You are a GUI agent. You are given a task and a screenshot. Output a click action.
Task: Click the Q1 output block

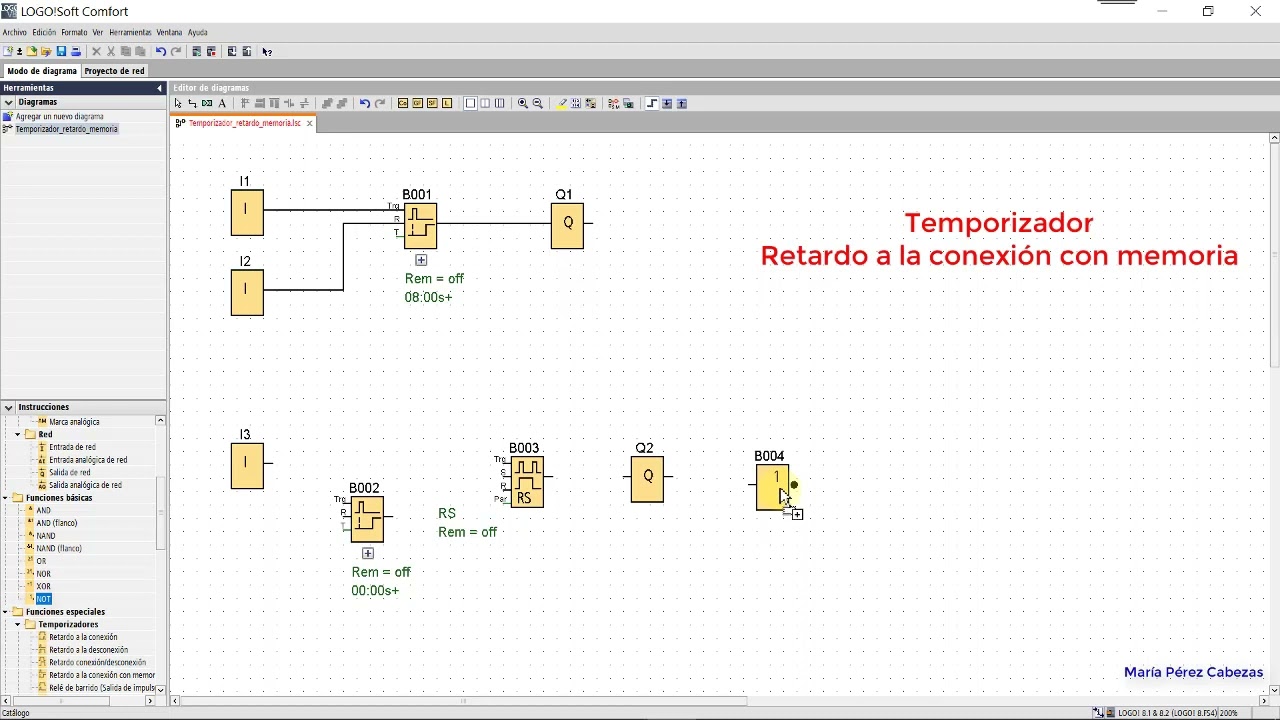(567, 226)
